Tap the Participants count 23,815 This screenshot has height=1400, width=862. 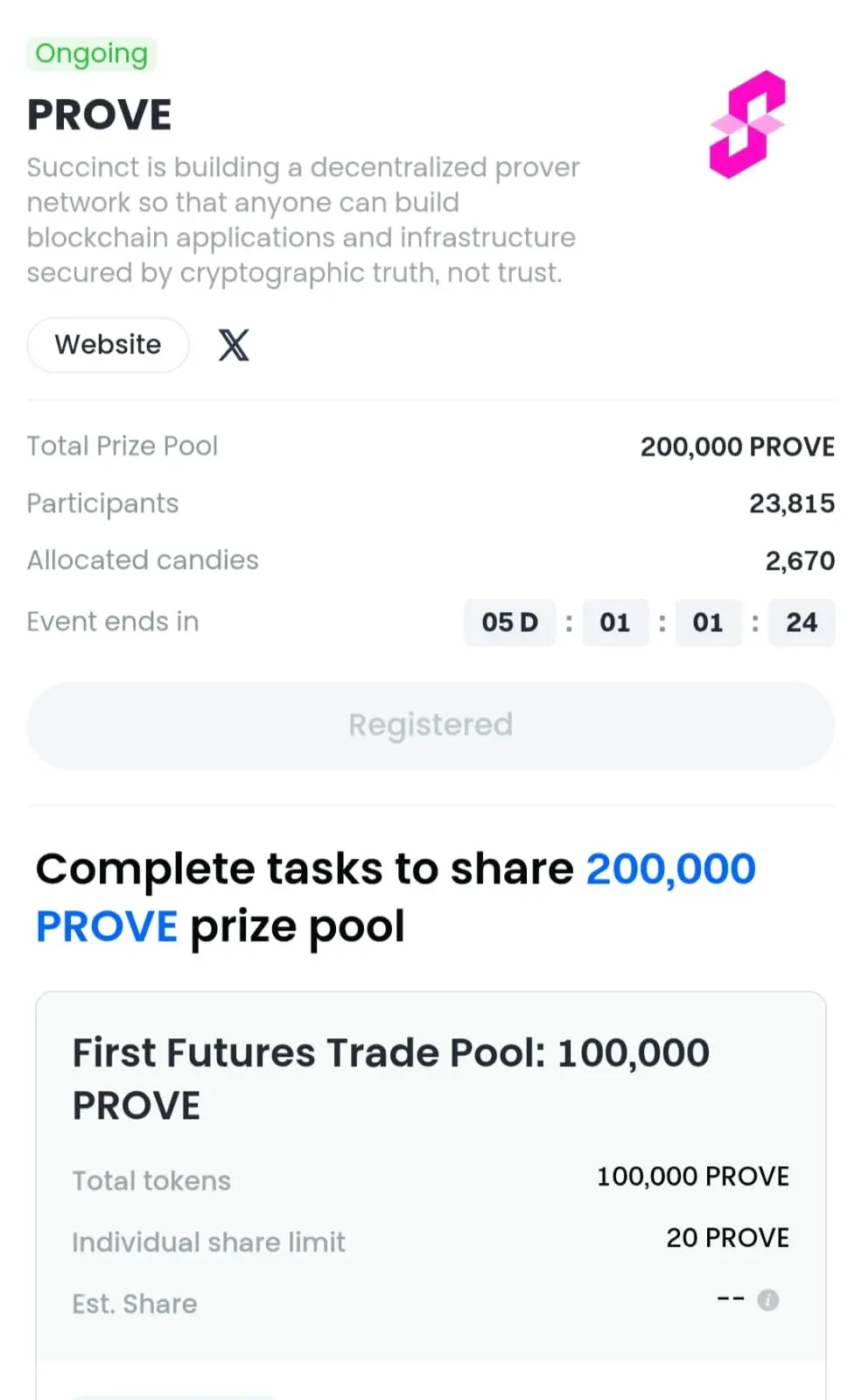pos(792,503)
